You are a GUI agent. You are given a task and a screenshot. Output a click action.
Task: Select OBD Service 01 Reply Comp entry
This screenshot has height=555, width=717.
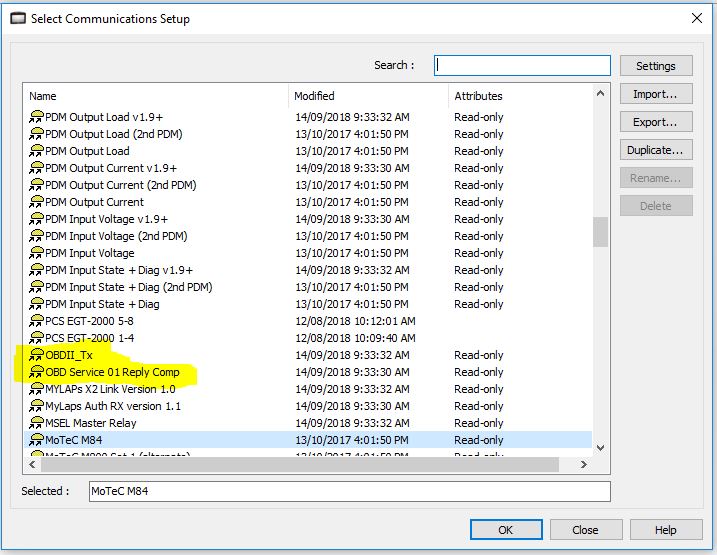pyautogui.click(x=112, y=372)
